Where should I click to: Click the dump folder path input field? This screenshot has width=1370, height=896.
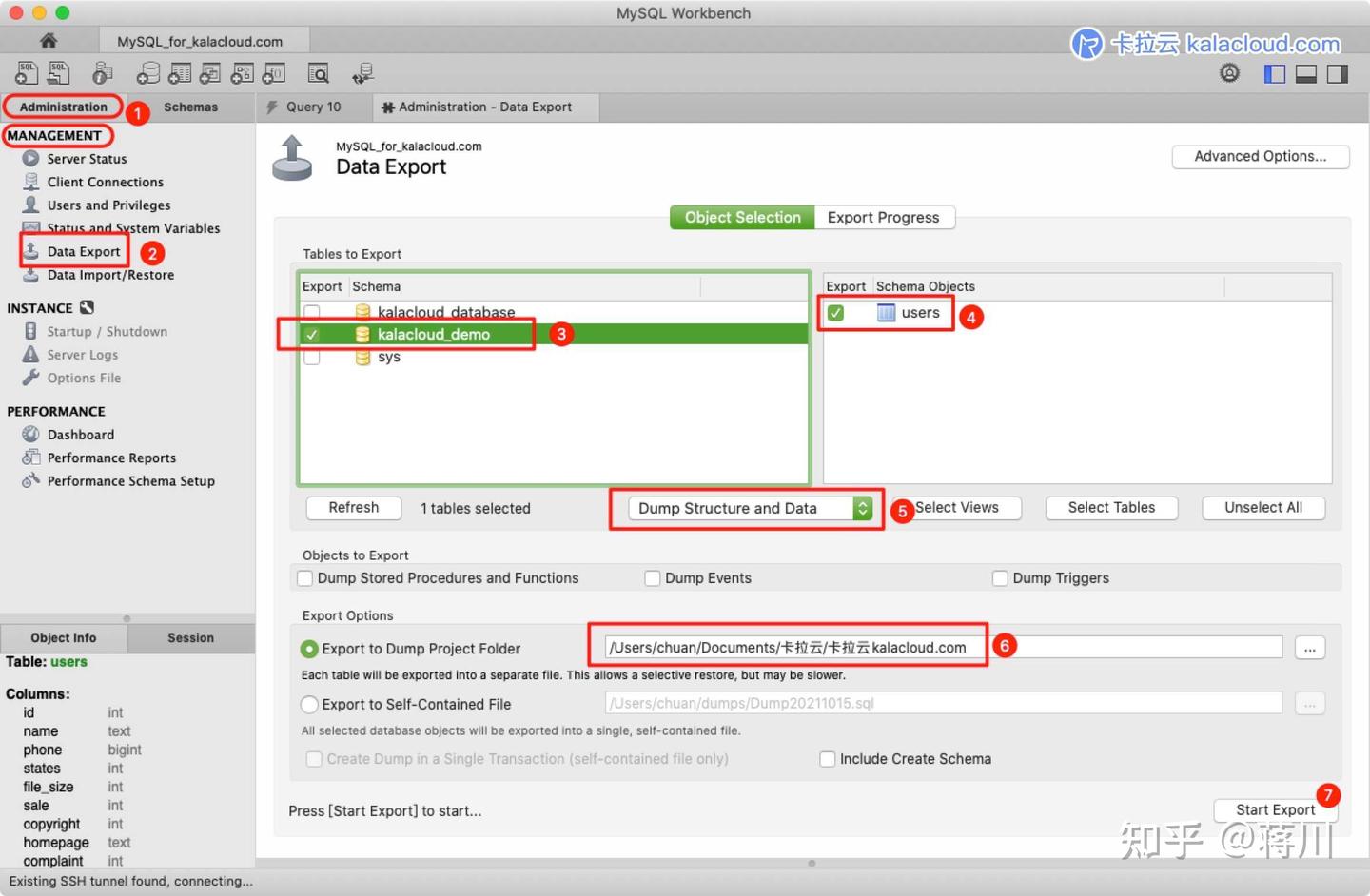790,646
